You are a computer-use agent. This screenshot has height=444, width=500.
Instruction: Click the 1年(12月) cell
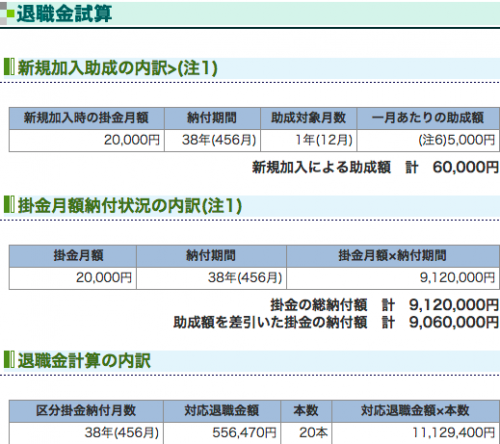(309, 140)
